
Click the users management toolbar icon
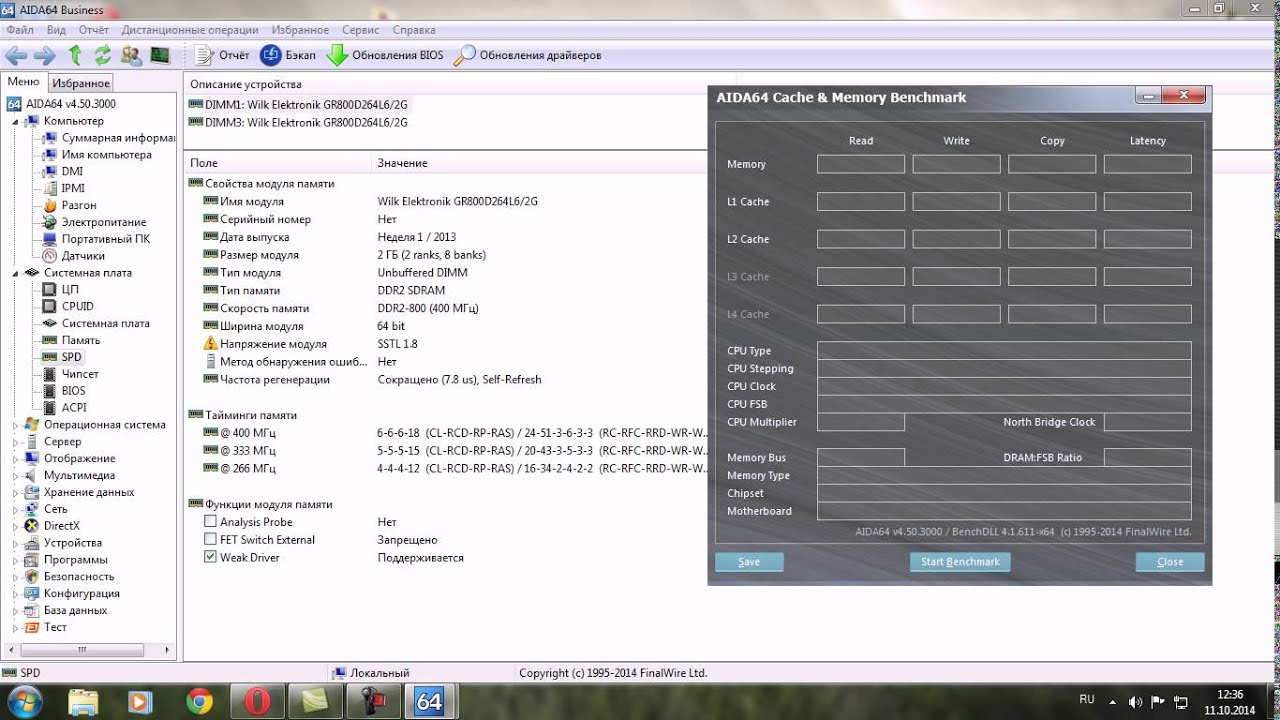[131, 55]
